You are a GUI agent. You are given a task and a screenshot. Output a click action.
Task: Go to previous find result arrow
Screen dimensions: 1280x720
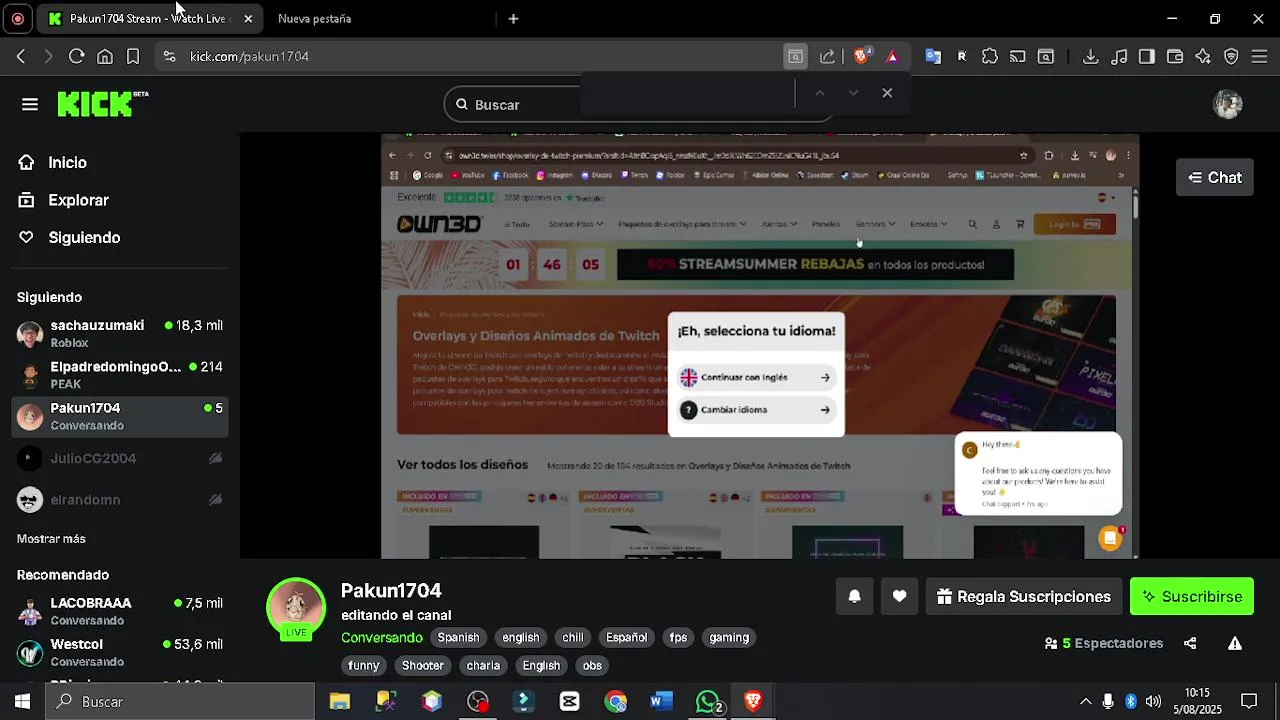coord(819,93)
